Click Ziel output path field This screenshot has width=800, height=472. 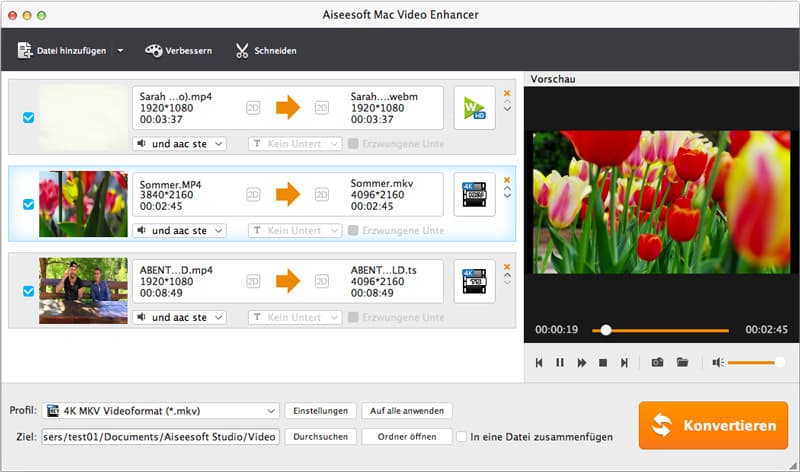161,437
